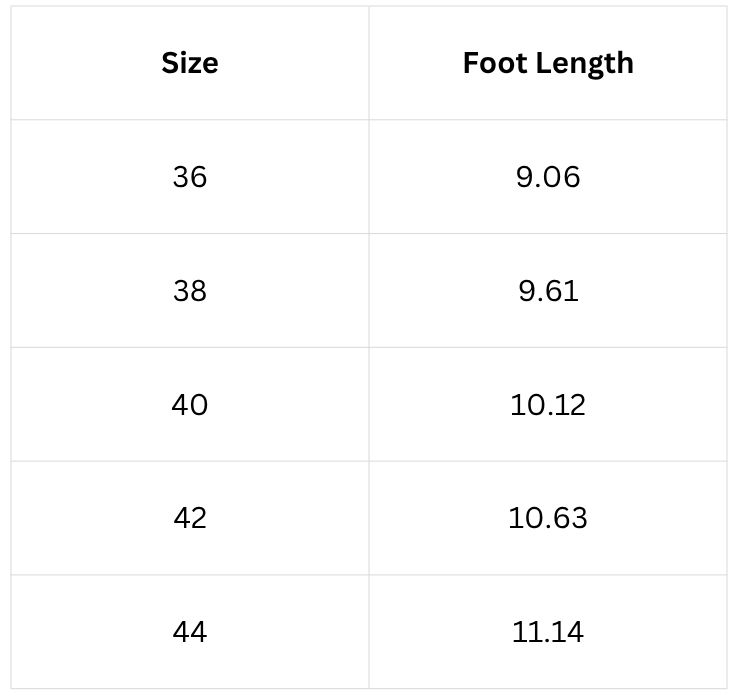Select the 10.63 foot length value
The height and width of the screenshot is (700, 740).
point(548,518)
